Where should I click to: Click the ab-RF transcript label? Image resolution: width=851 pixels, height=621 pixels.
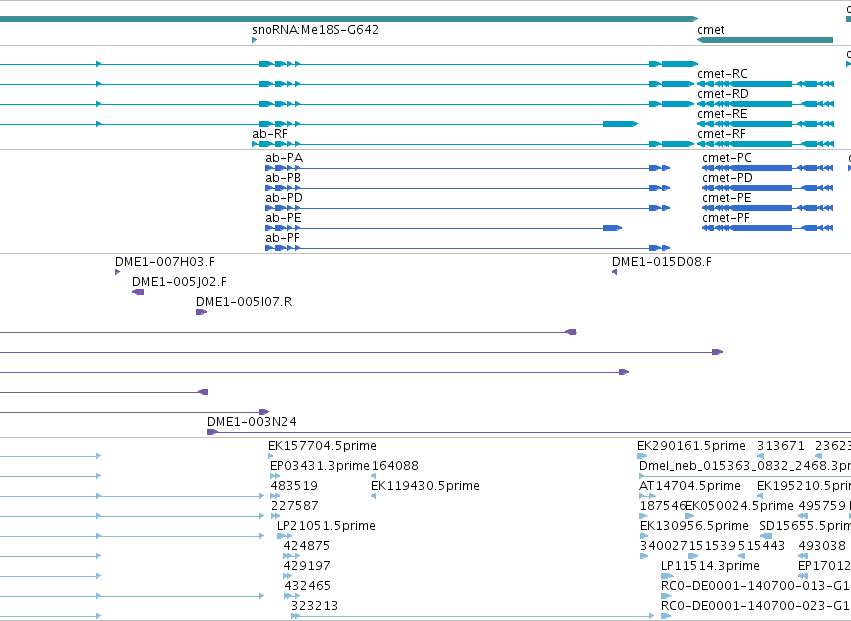click(270, 134)
